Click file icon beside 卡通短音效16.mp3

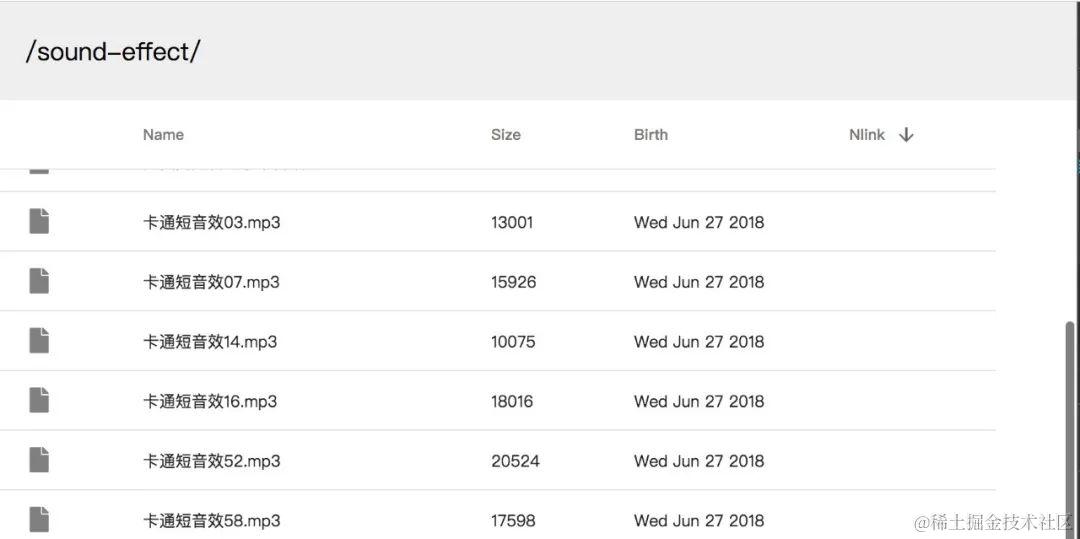pyautogui.click(x=39, y=401)
